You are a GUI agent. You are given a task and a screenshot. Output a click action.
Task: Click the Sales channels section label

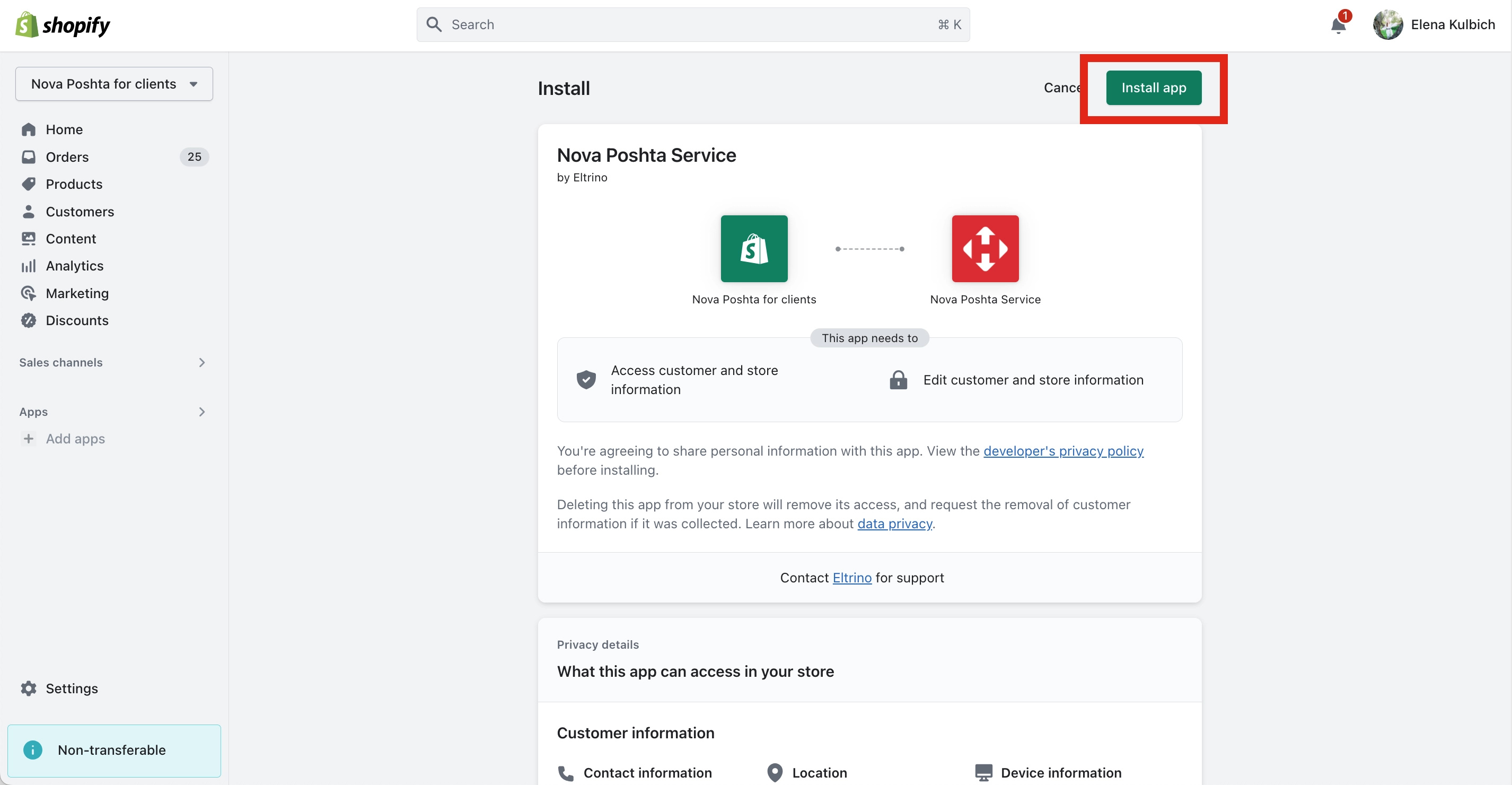tap(60, 362)
